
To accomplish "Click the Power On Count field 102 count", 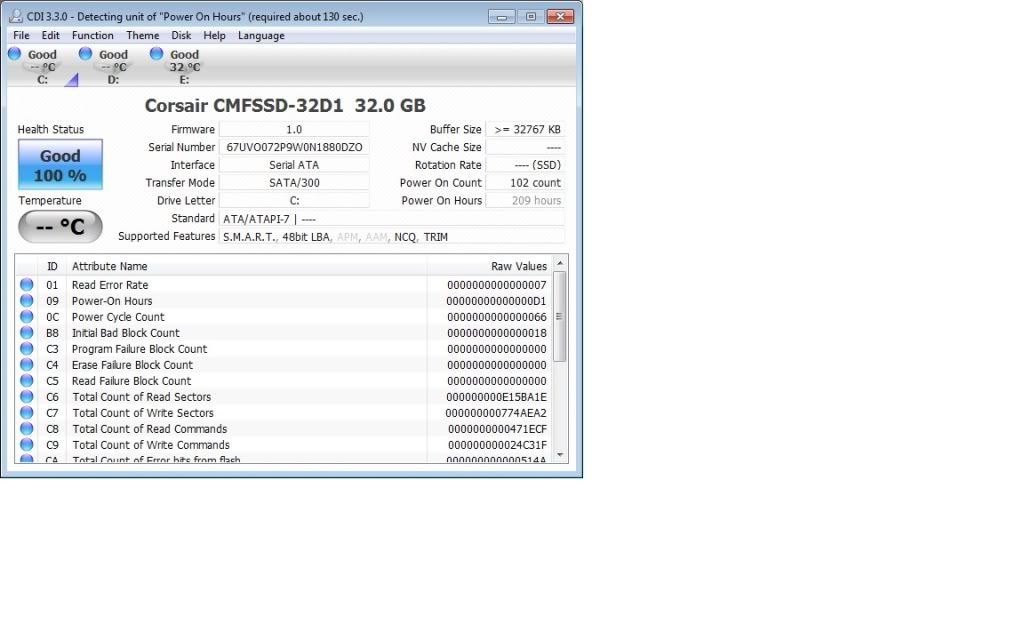I will click(525, 183).
